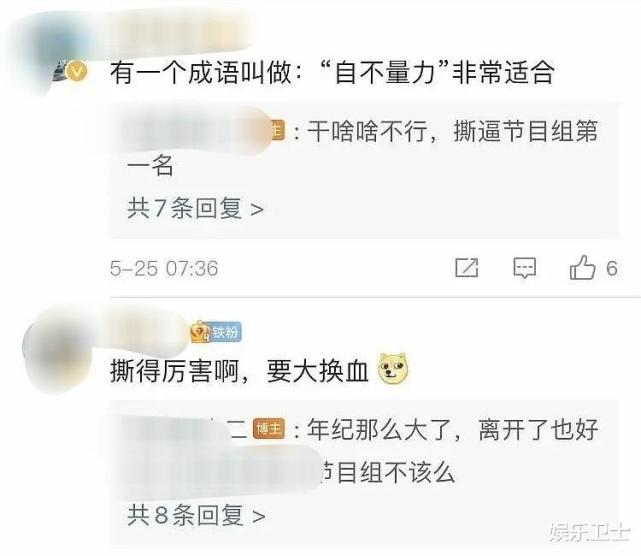Like the comment with thumbs-up icon
641x556 pixels.
582,267
